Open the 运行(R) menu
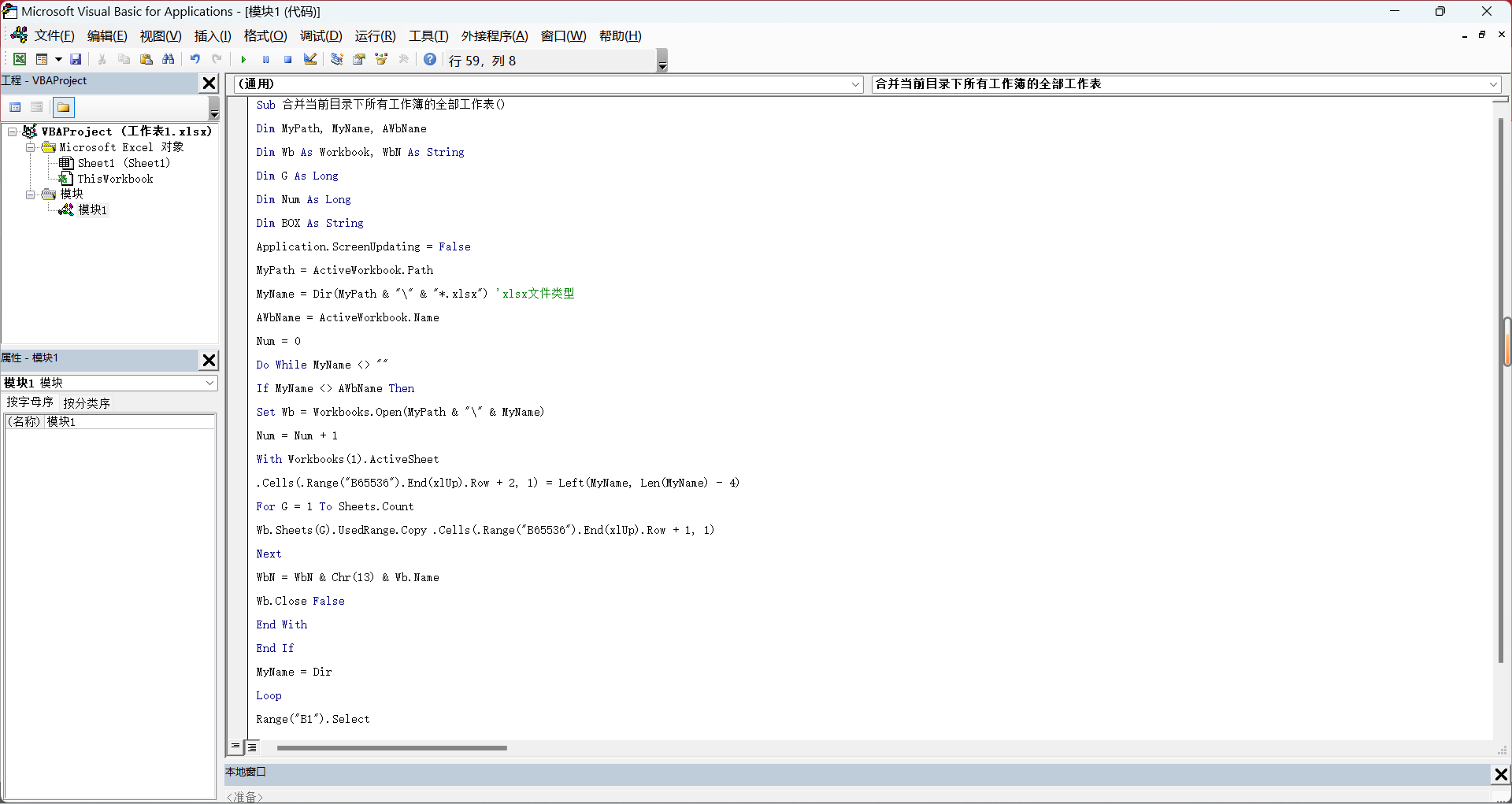1512x804 pixels. (376, 36)
